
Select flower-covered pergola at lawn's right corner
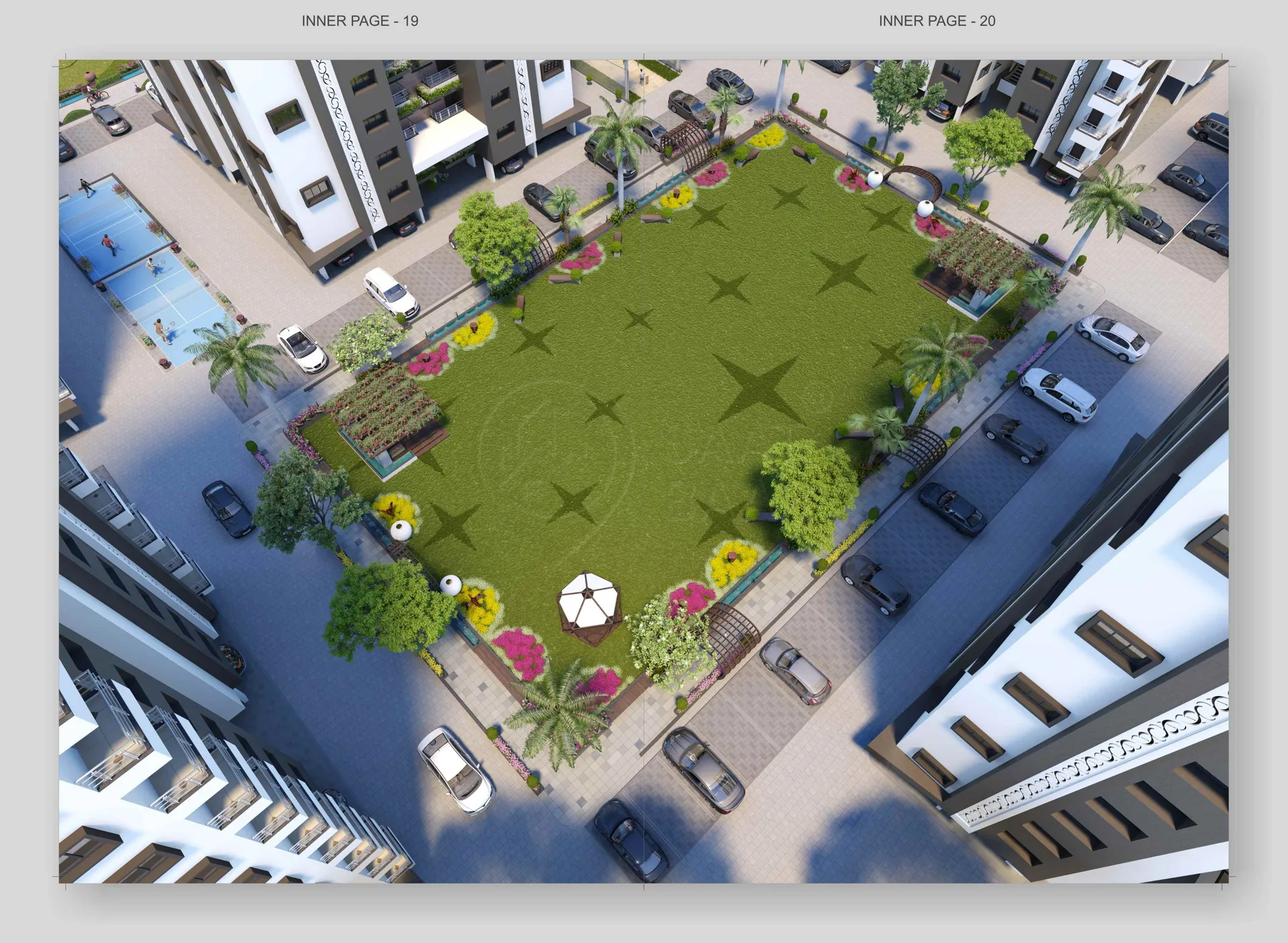click(980, 257)
